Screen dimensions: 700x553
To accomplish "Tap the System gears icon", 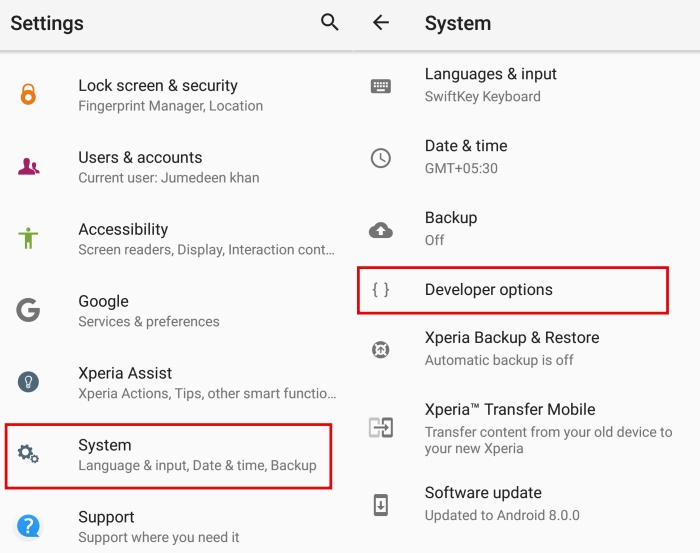I will pyautogui.click(x=28, y=454).
